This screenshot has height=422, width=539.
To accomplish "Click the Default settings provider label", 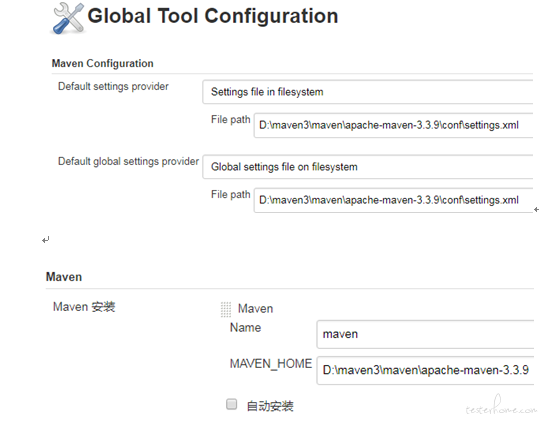I will point(113,87).
